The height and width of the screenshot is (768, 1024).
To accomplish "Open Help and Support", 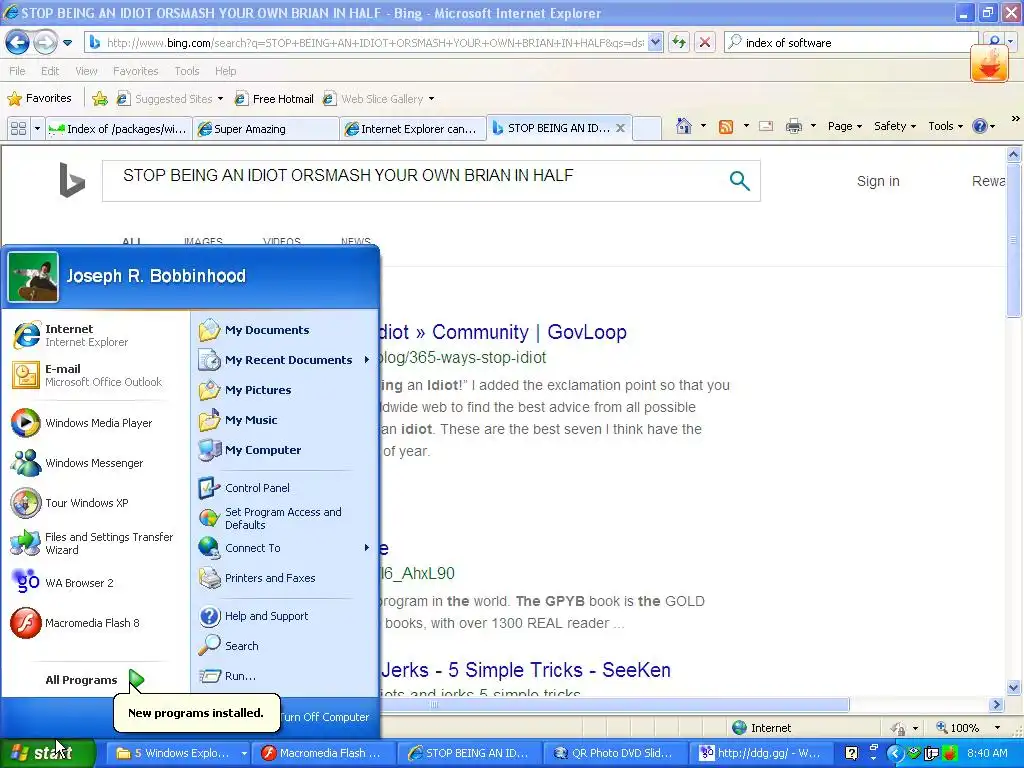I will tap(284, 616).
